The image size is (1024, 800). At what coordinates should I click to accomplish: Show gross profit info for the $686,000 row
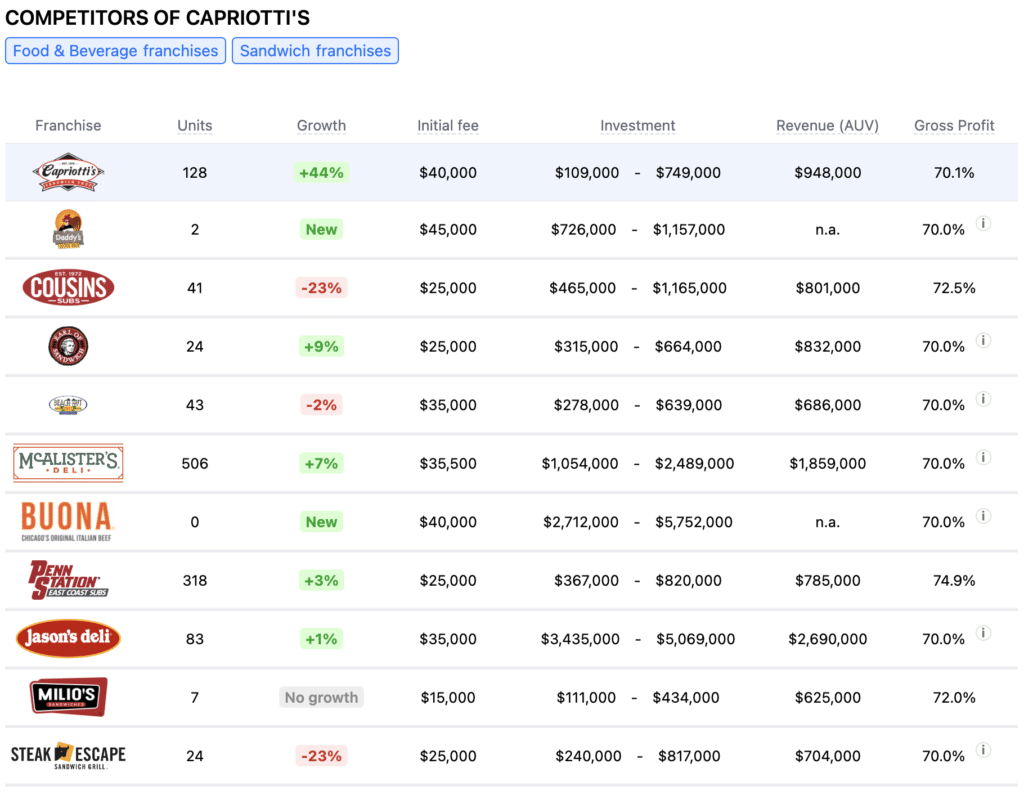click(984, 399)
